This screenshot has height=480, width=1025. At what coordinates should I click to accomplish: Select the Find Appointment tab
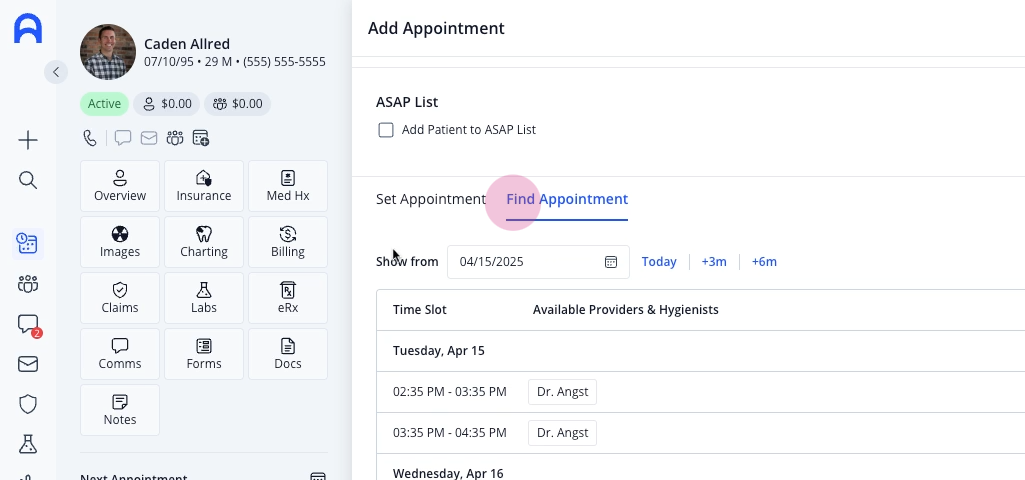point(567,199)
